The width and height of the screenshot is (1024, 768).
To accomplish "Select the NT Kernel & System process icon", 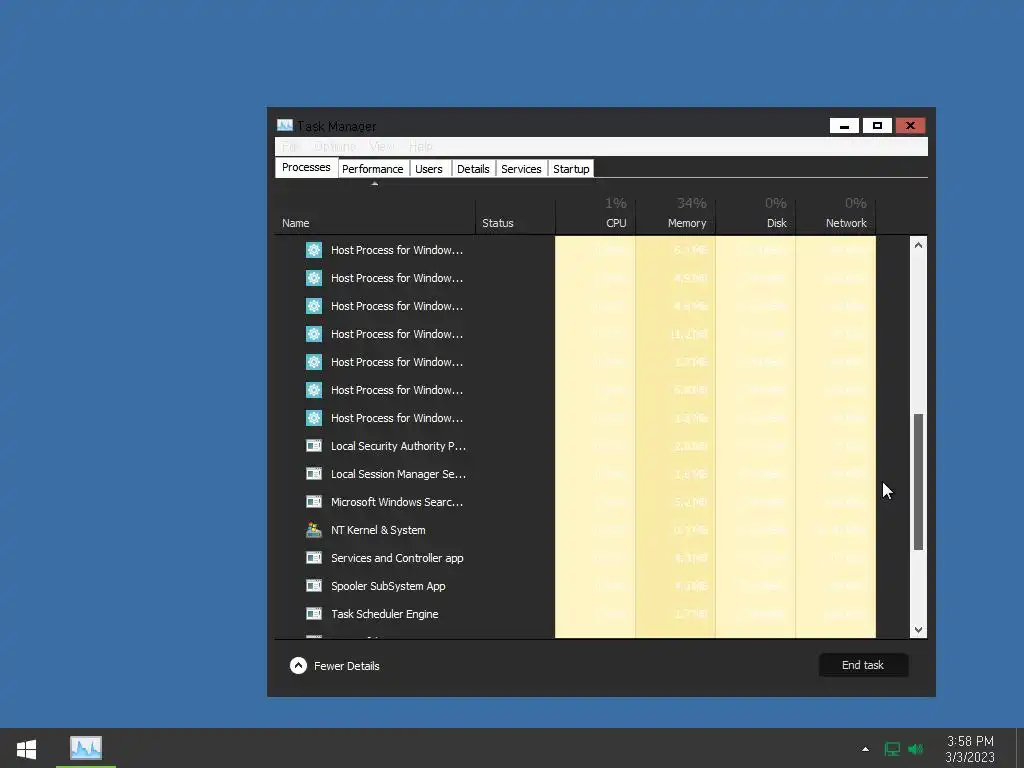I will (x=313, y=530).
